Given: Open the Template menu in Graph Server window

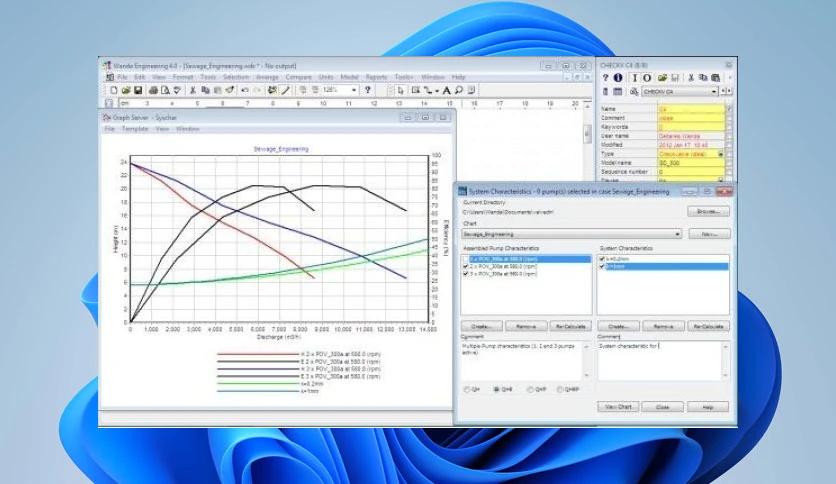Looking at the screenshot, I should [135, 129].
